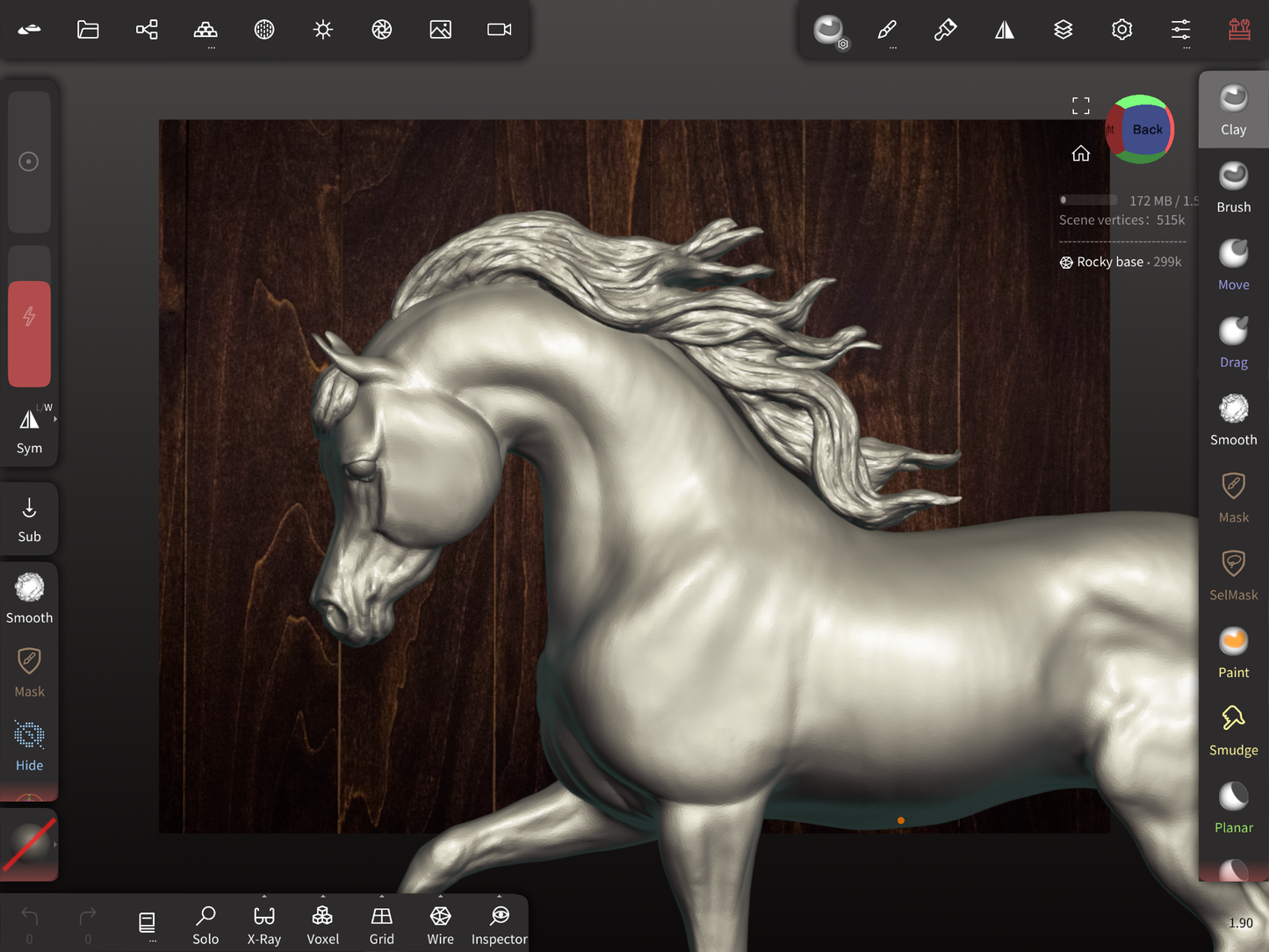Screen dimensions: 1269x952
Task: Pick the Smudge tool in right panel
Action: (1233, 731)
